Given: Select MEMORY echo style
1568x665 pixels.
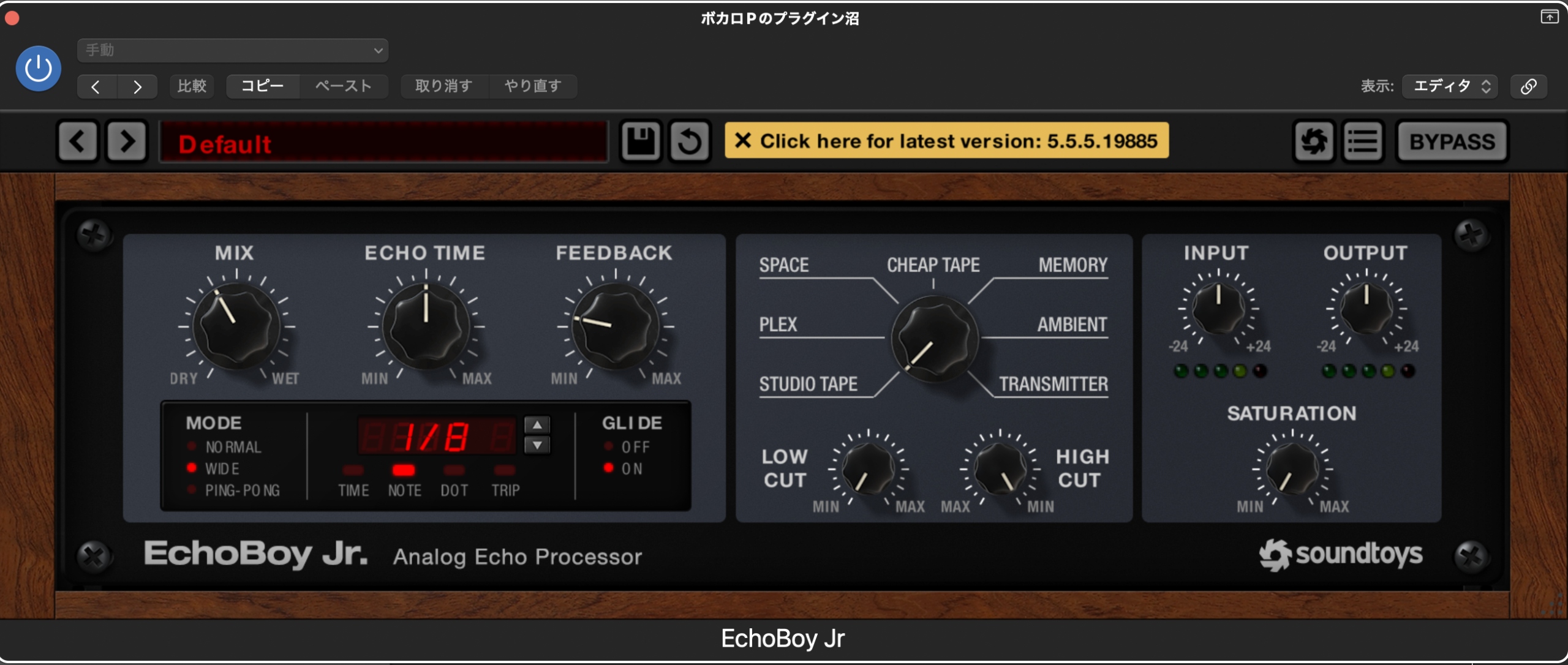Looking at the screenshot, I should click(x=1073, y=265).
